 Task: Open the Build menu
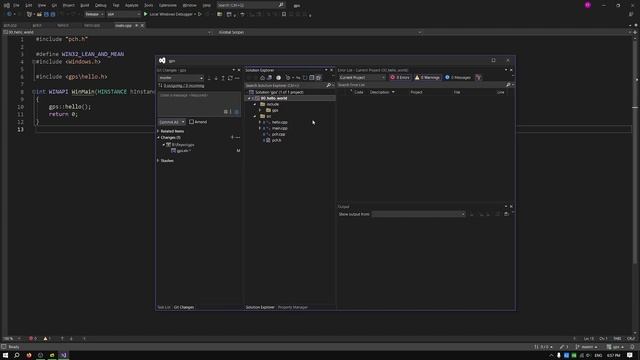point(84,5)
